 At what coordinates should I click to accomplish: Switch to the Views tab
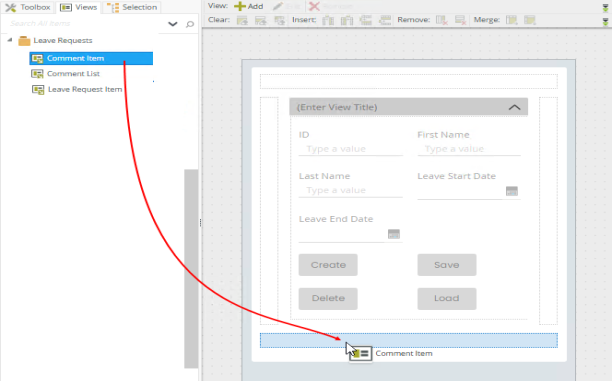coord(79,7)
